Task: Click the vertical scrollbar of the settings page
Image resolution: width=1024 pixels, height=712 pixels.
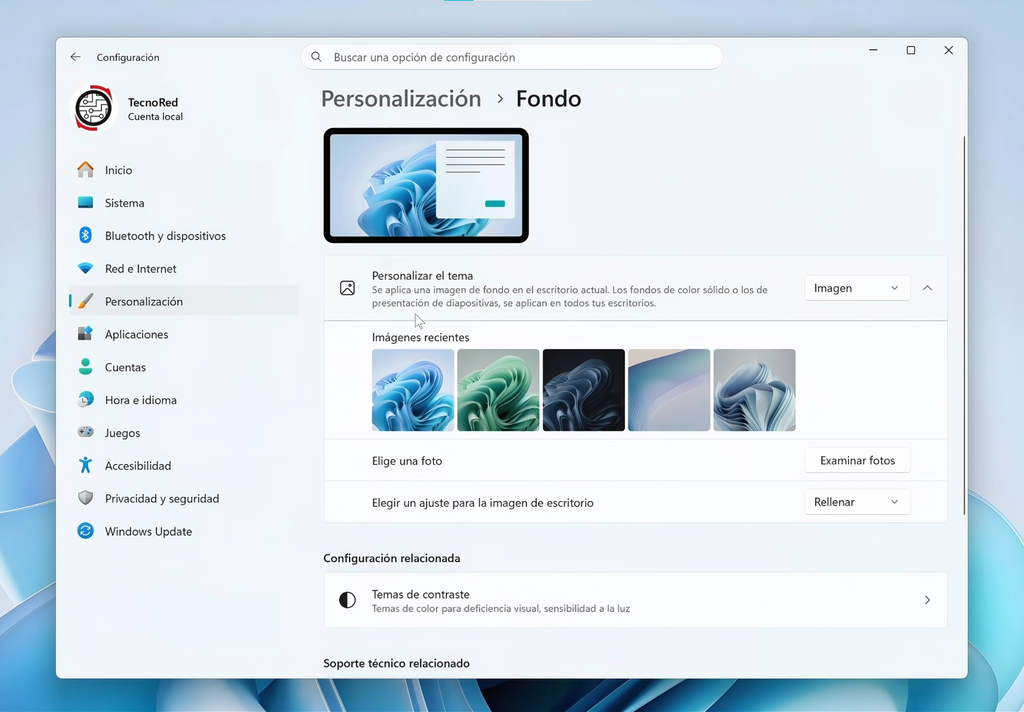Action: (x=964, y=325)
